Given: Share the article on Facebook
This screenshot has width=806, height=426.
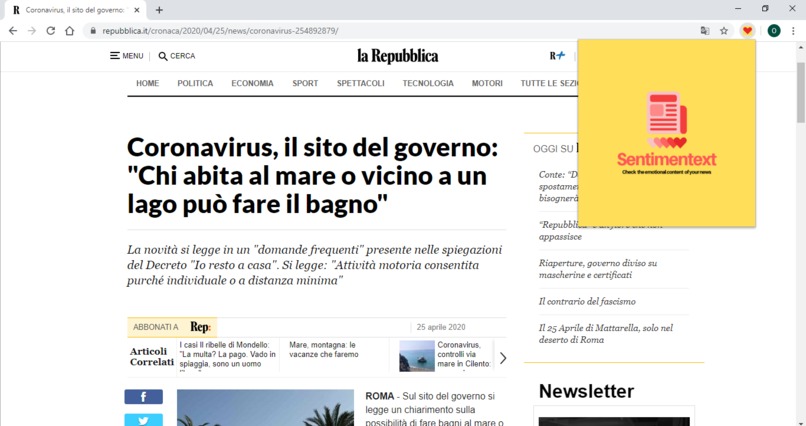Looking at the screenshot, I should pos(143,397).
